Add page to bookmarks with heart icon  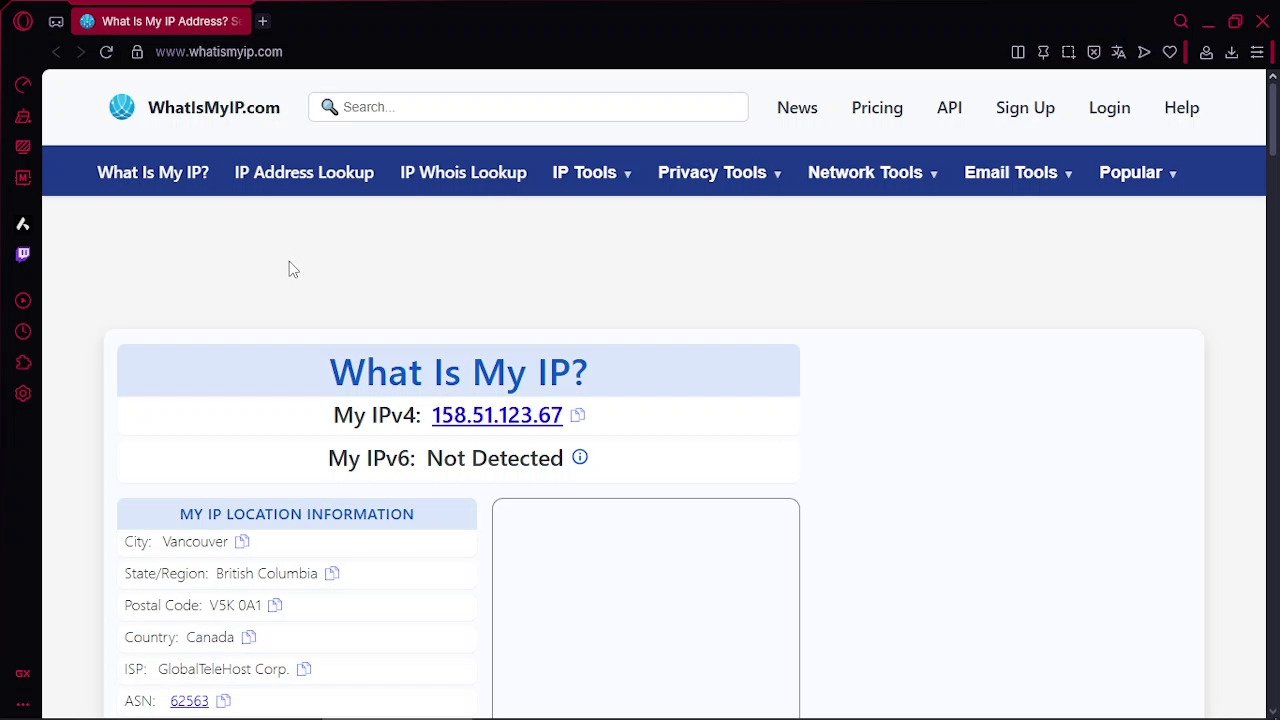(1169, 52)
